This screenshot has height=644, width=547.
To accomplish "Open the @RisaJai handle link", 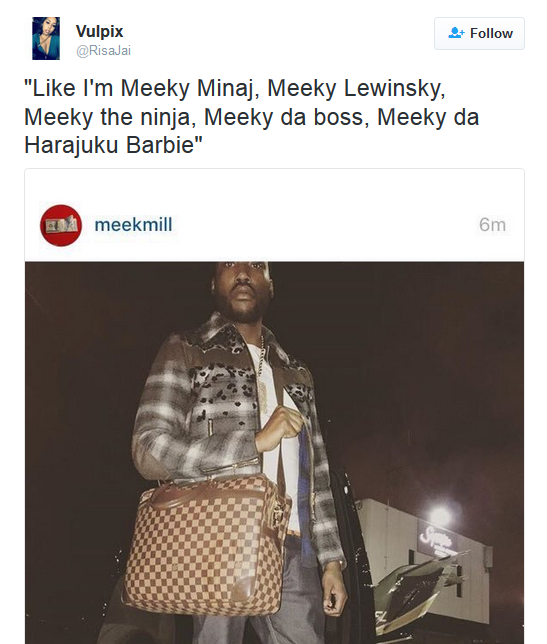I will pyautogui.click(x=103, y=51).
